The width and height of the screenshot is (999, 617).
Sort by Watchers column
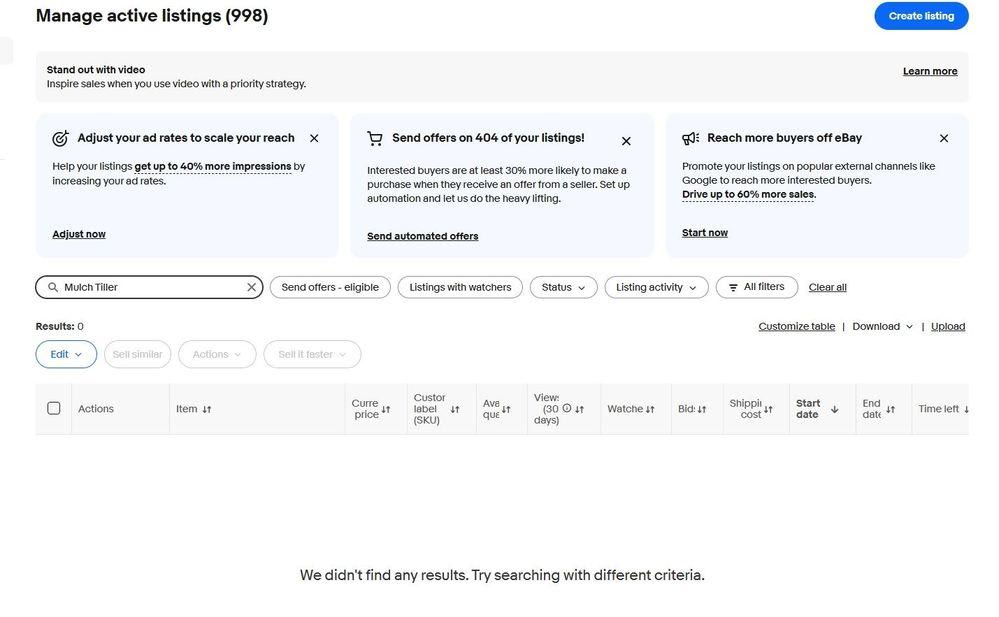pos(650,409)
